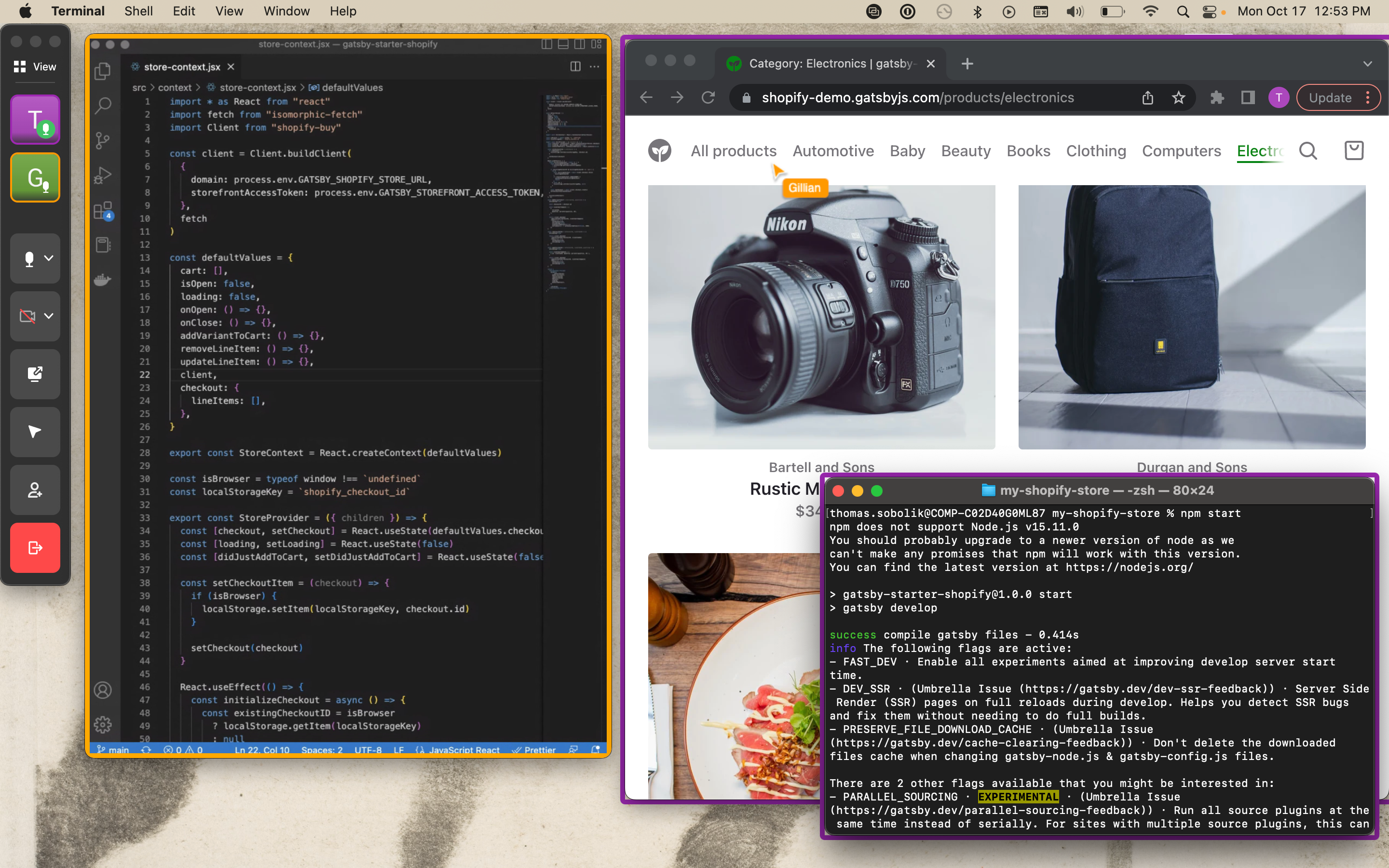Start screen sharing from the meeting toolbar
1389x868 pixels.
click(34, 374)
